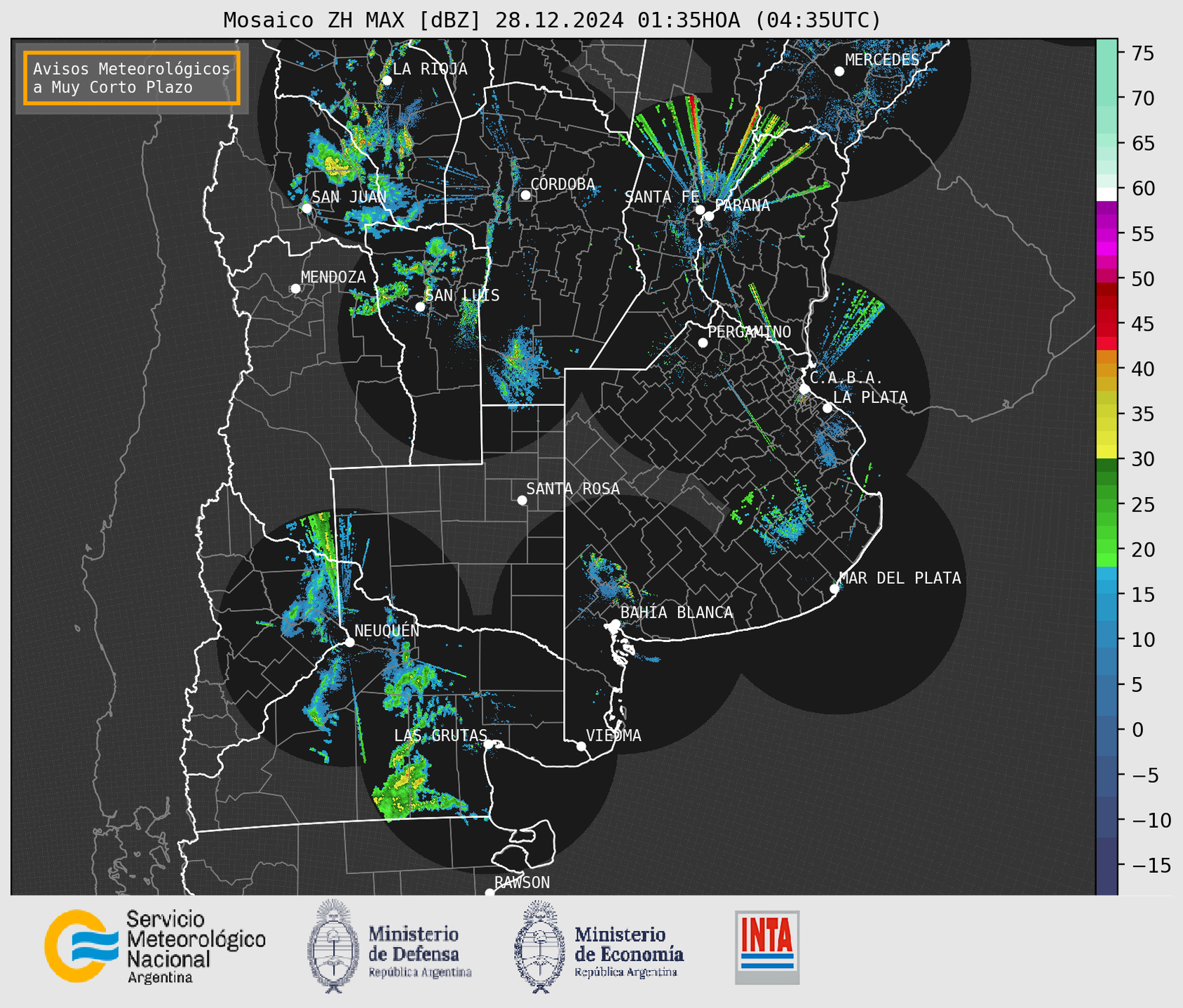1183x1008 pixels.
Task: Click the LAS GRUTAS city marker dot
Action: click(x=489, y=744)
